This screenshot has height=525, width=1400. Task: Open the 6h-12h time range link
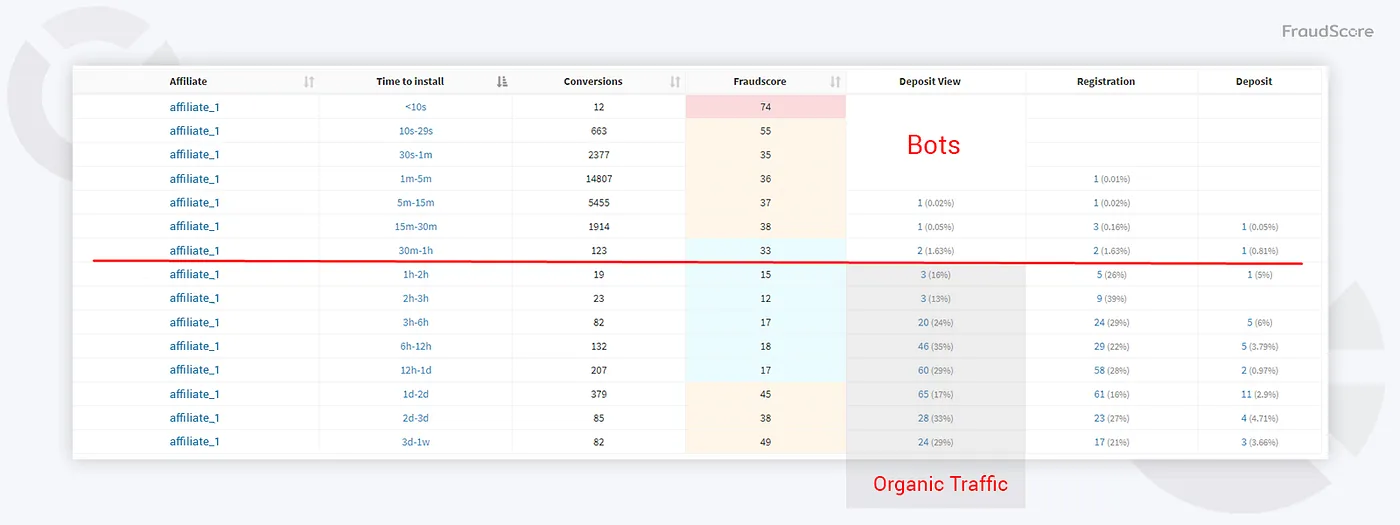pos(417,346)
